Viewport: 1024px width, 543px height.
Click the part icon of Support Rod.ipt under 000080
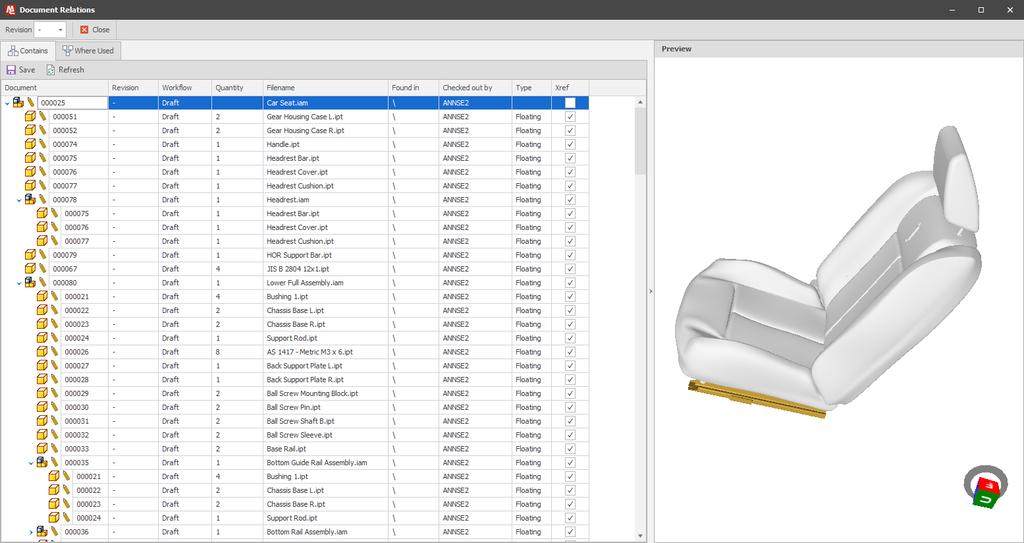click(42, 338)
